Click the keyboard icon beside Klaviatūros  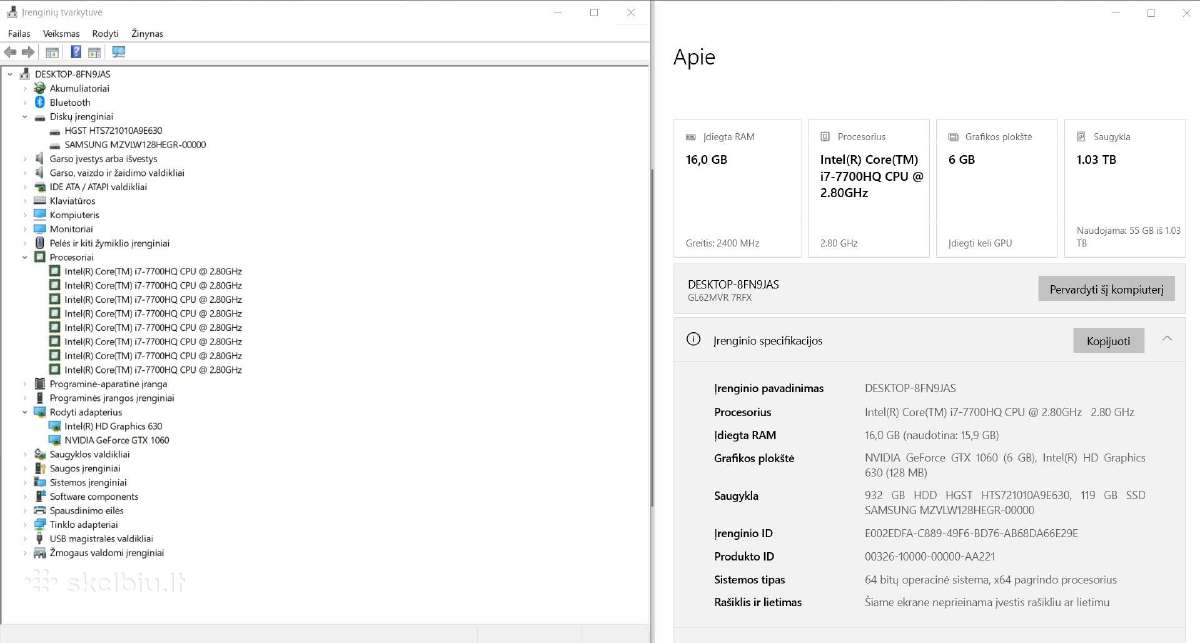40,200
